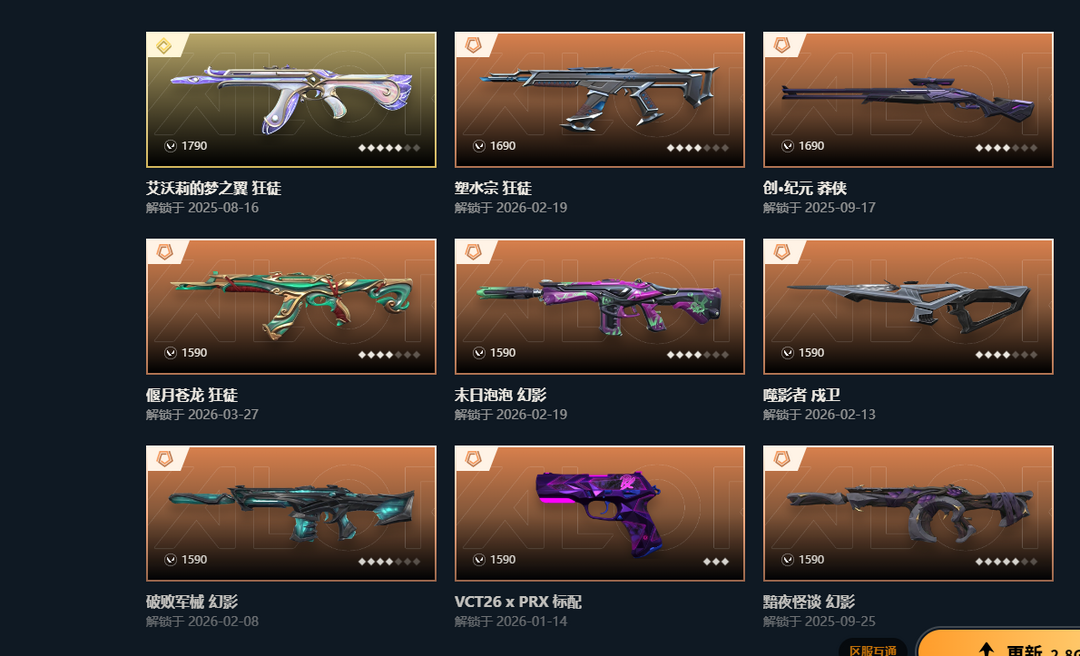This screenshot has height=656, width=1080.
Task: Select the 破败军械 幻影 weapon thumbnail
Action: [x=291, y=513]
